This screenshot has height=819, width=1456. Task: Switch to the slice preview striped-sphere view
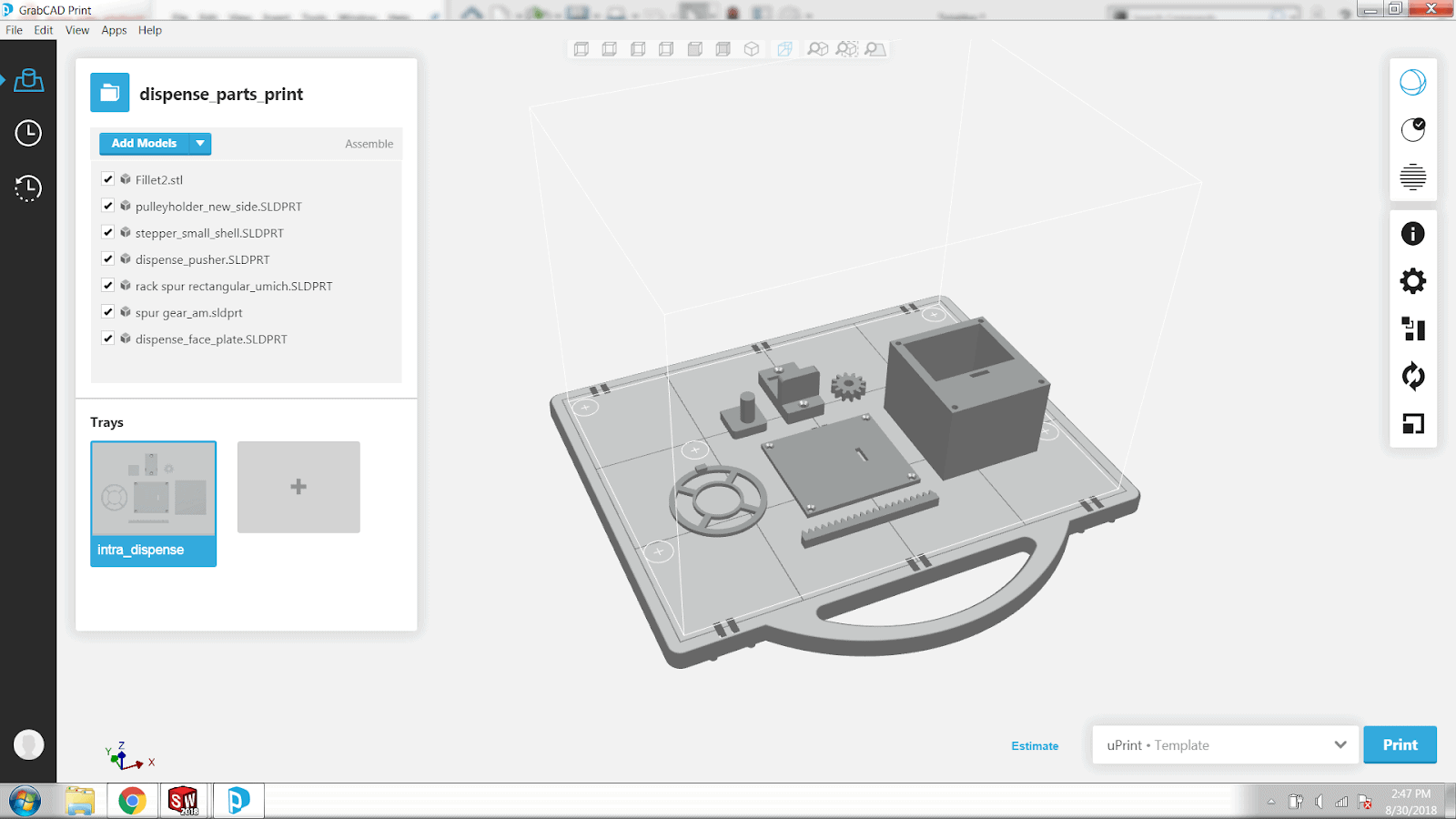click(1412, 177)
